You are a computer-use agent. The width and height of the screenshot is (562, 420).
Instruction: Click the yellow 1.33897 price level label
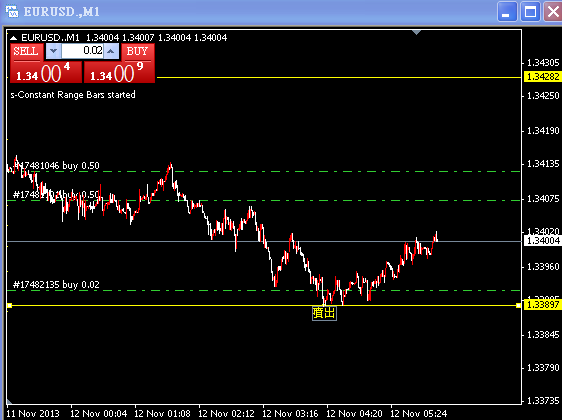[x=543, y=305]
